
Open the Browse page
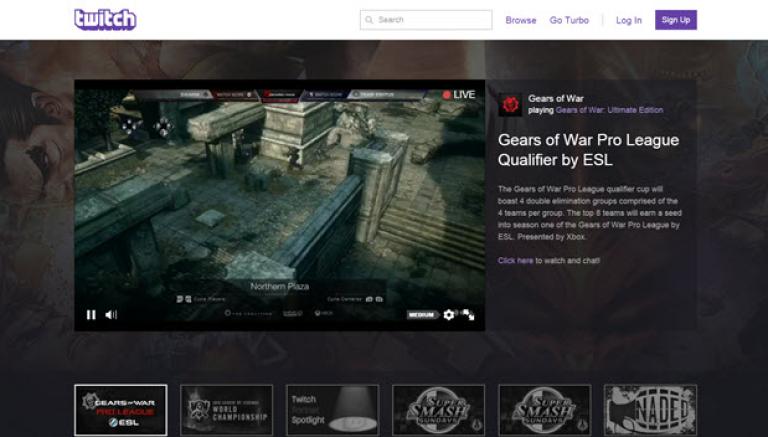[521, 20]
